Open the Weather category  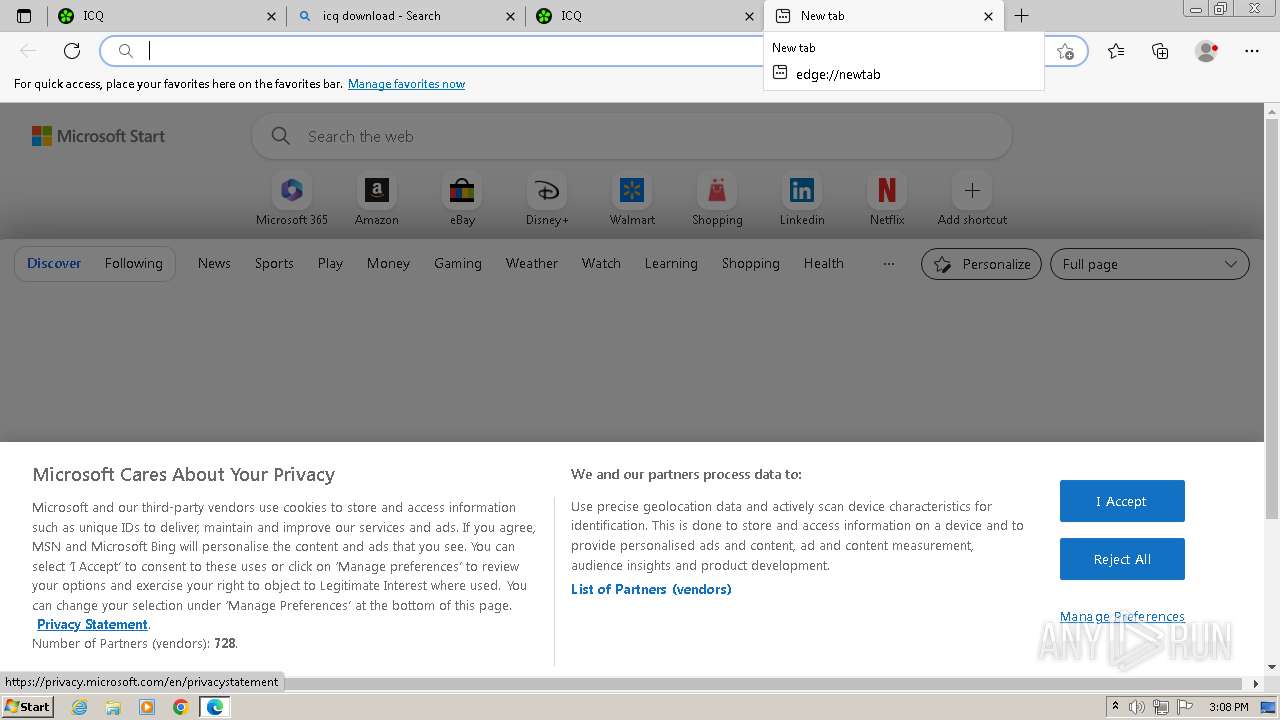coord(532,263)
